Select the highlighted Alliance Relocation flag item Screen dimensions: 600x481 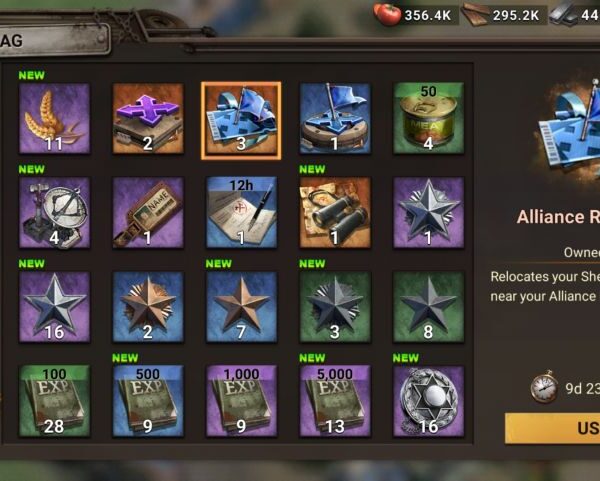(x=241, y=120)
